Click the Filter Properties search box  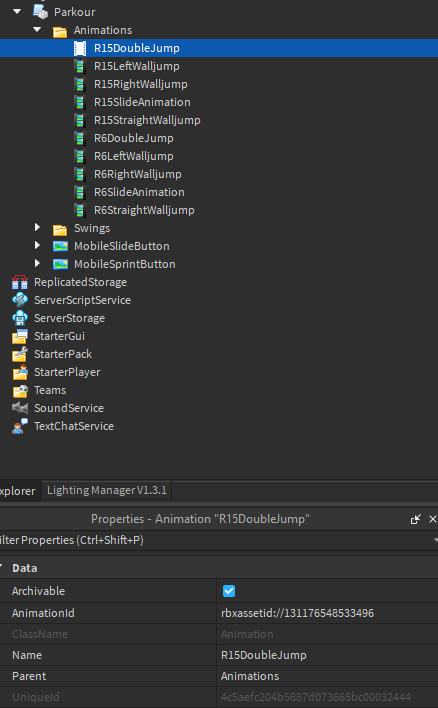(x=216, y=540)
